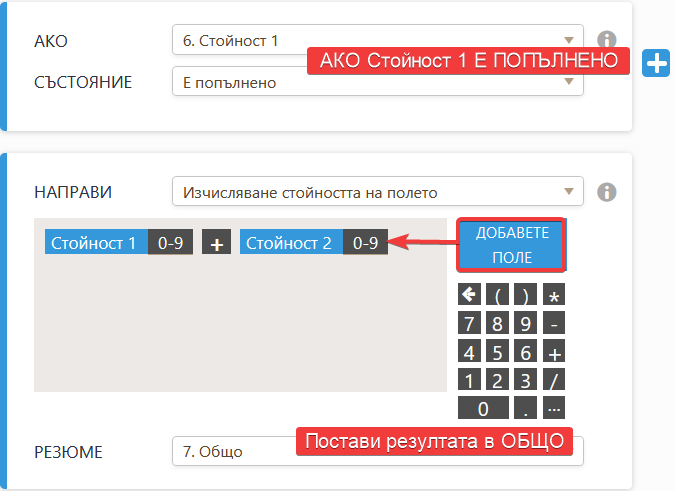Click the multiply asterisk key on keypad

click(554, 295)
